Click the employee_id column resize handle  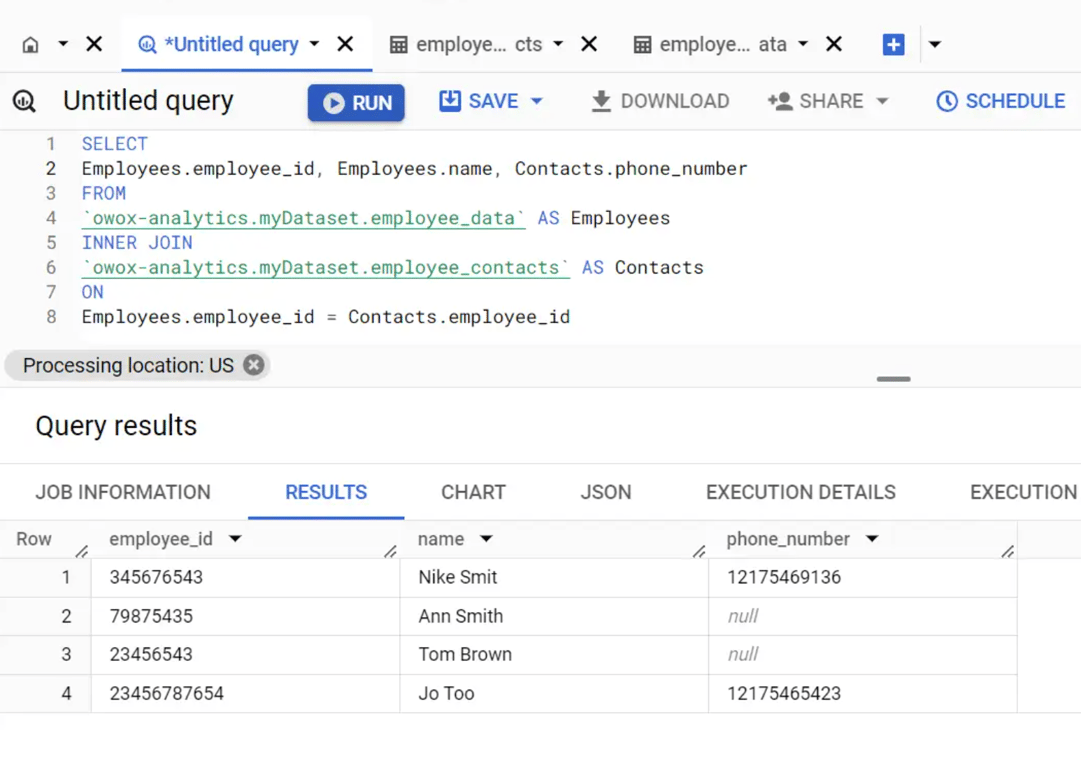click(x=391, y=551)
